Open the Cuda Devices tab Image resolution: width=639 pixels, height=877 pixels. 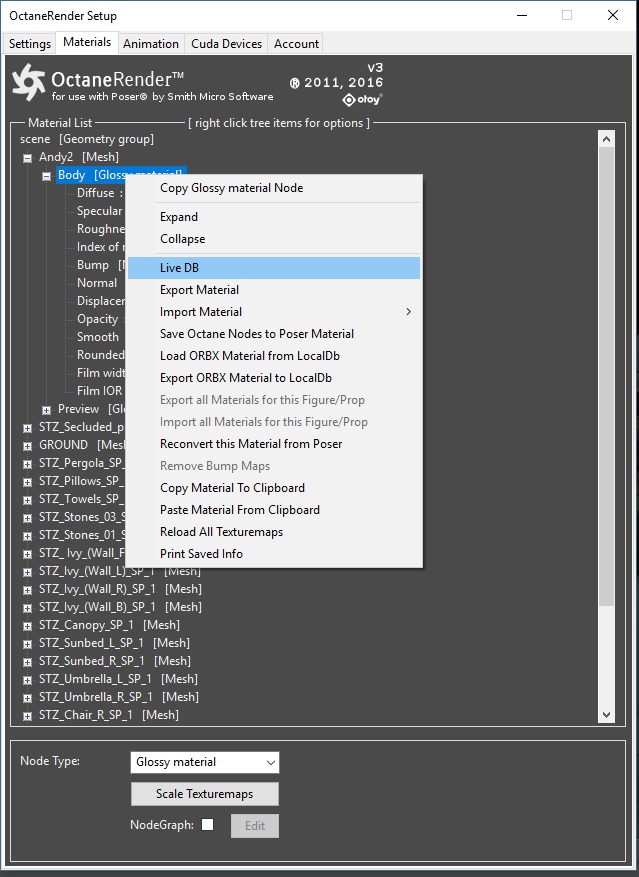[226, 44]
